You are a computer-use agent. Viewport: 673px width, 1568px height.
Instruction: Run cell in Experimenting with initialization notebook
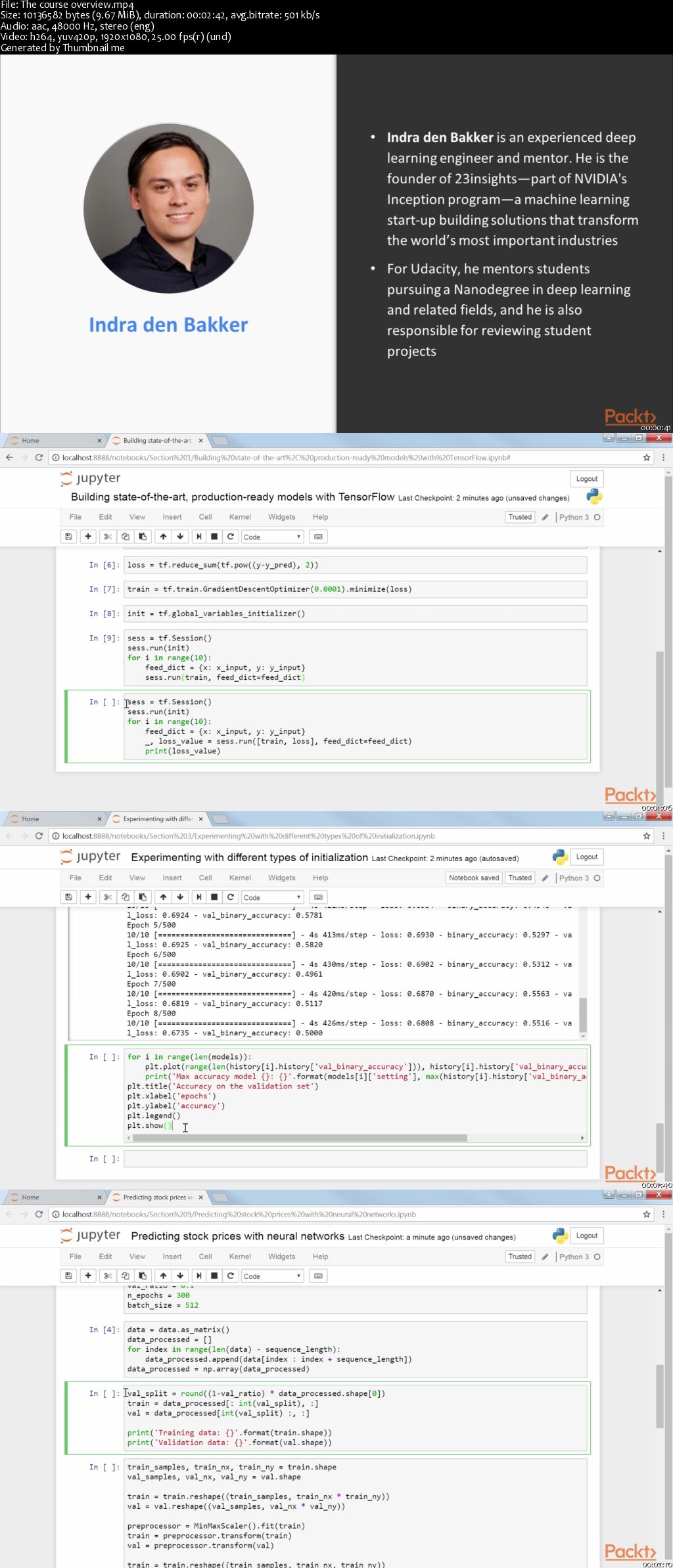point(199,897)
